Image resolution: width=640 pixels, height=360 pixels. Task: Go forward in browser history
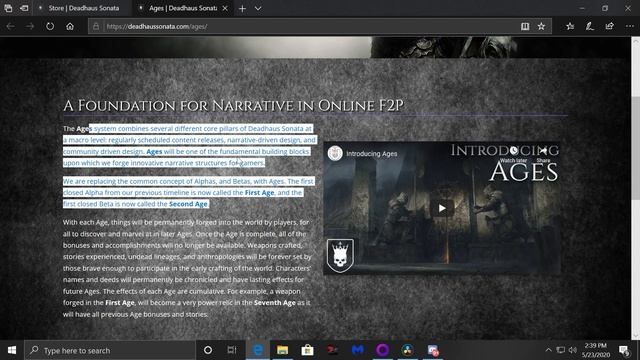pyautogui.click(x=30, y=27)
